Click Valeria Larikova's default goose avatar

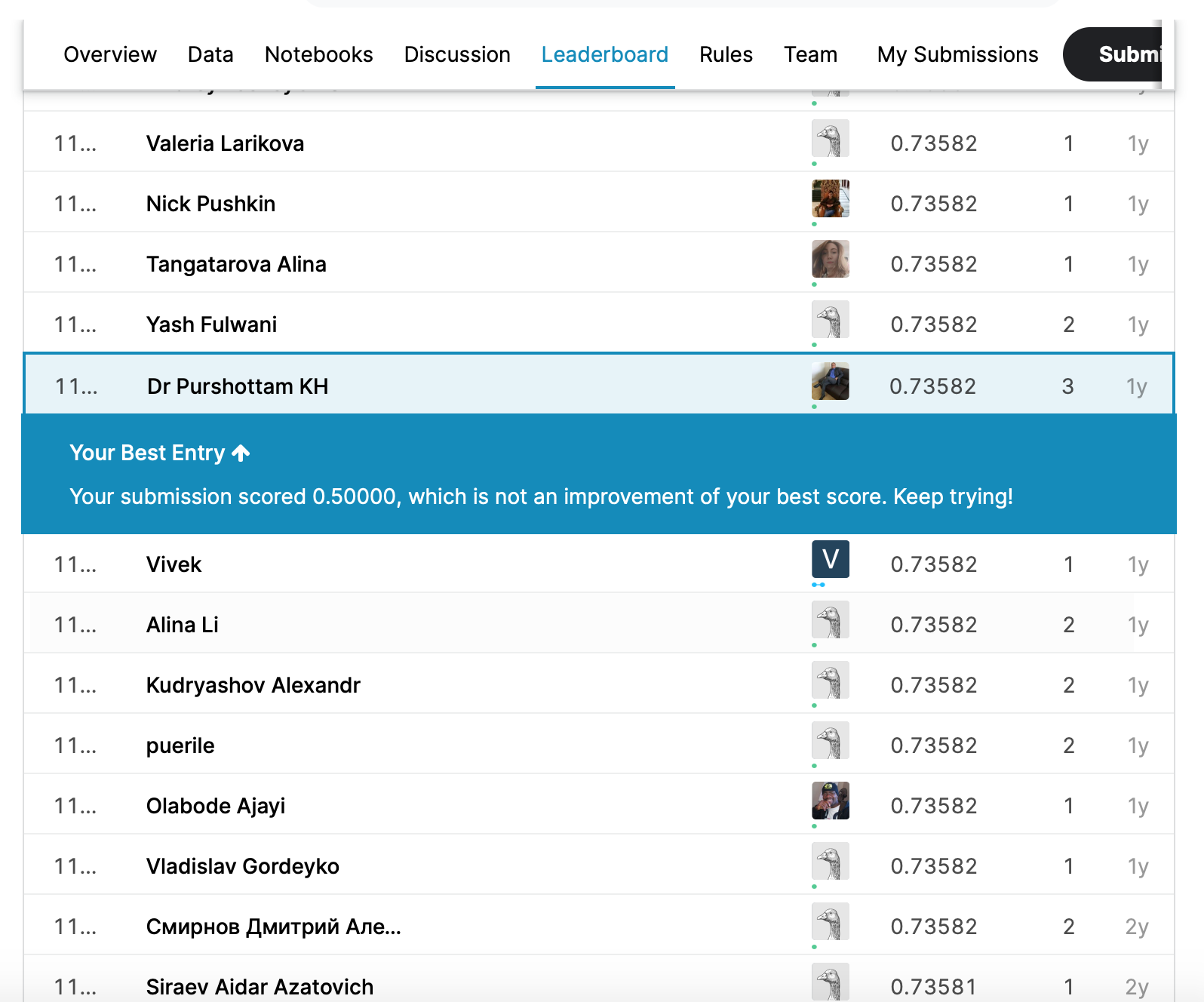click(x=830, y=138)
